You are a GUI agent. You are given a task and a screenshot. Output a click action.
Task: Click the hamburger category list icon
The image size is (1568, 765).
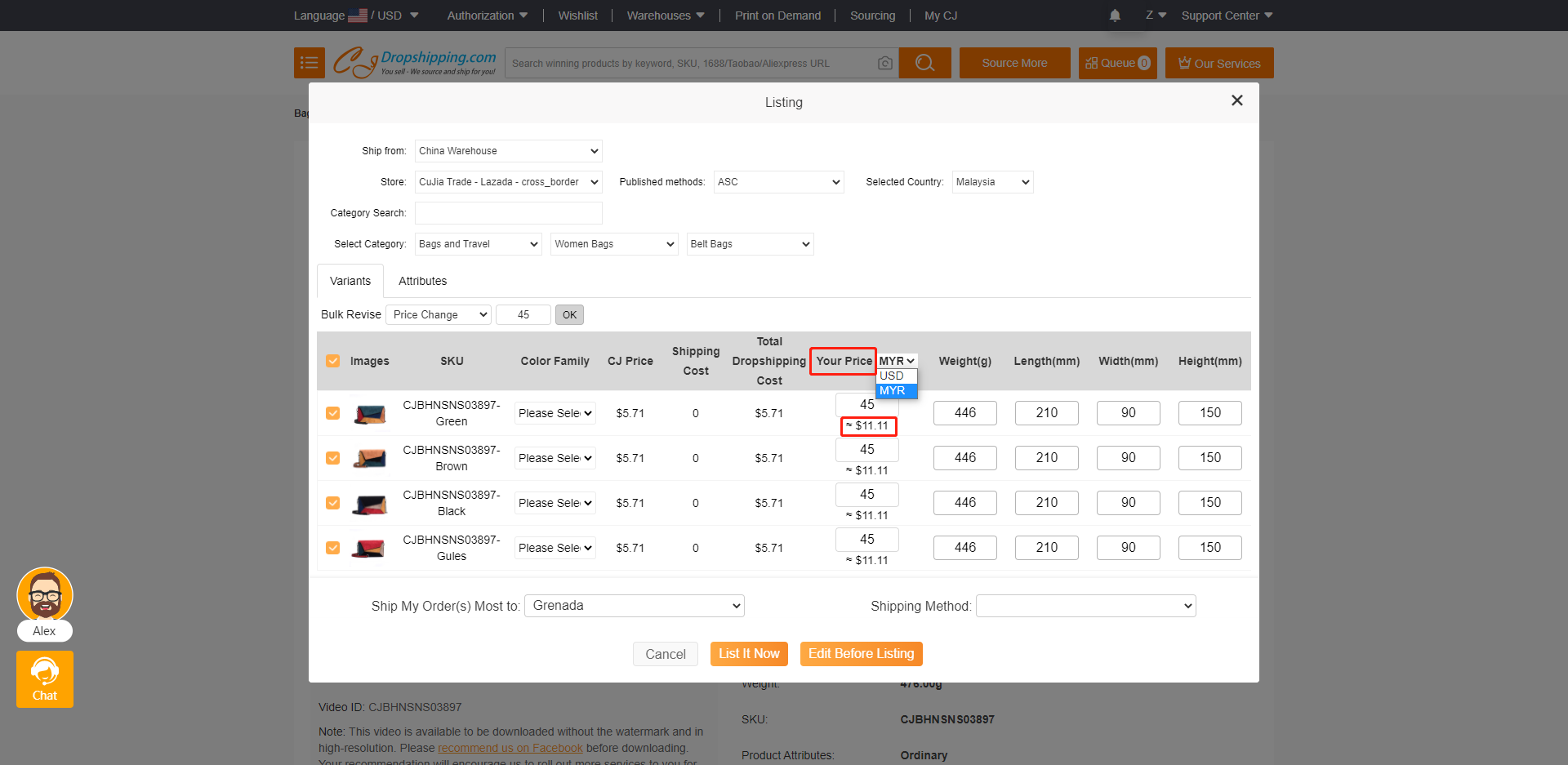(x=309, y=63)
